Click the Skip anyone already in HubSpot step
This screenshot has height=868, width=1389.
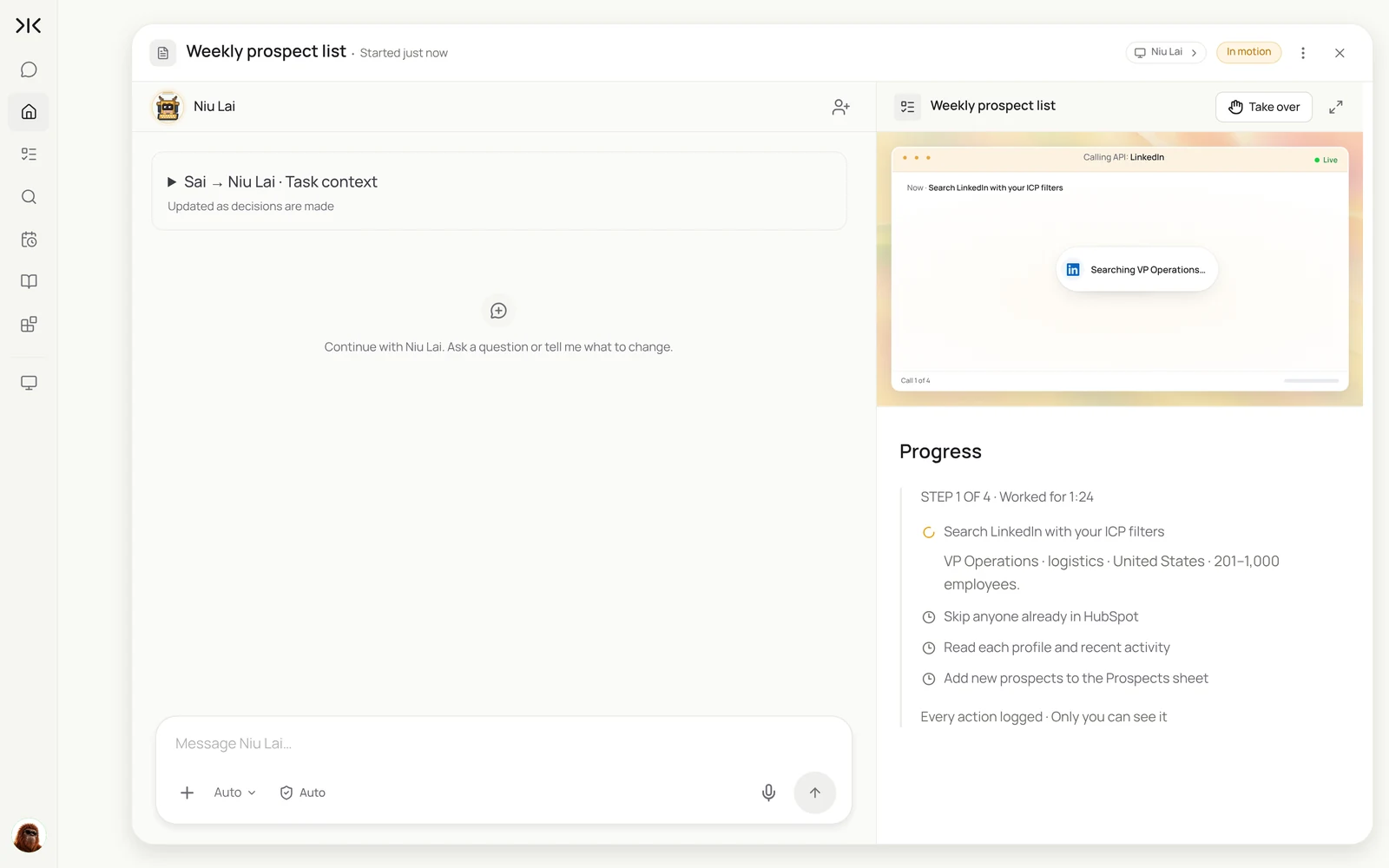1041,616
